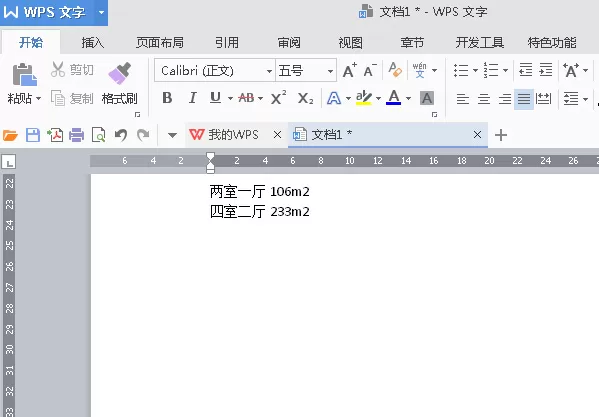Decrease indent icon
This screenshot has width=599, height=417.
(x=526, y=70)
